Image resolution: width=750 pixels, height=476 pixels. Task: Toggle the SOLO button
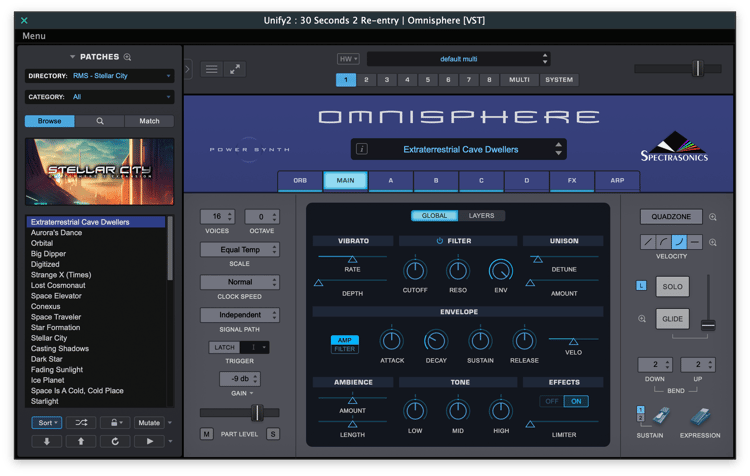coord(672,287)
